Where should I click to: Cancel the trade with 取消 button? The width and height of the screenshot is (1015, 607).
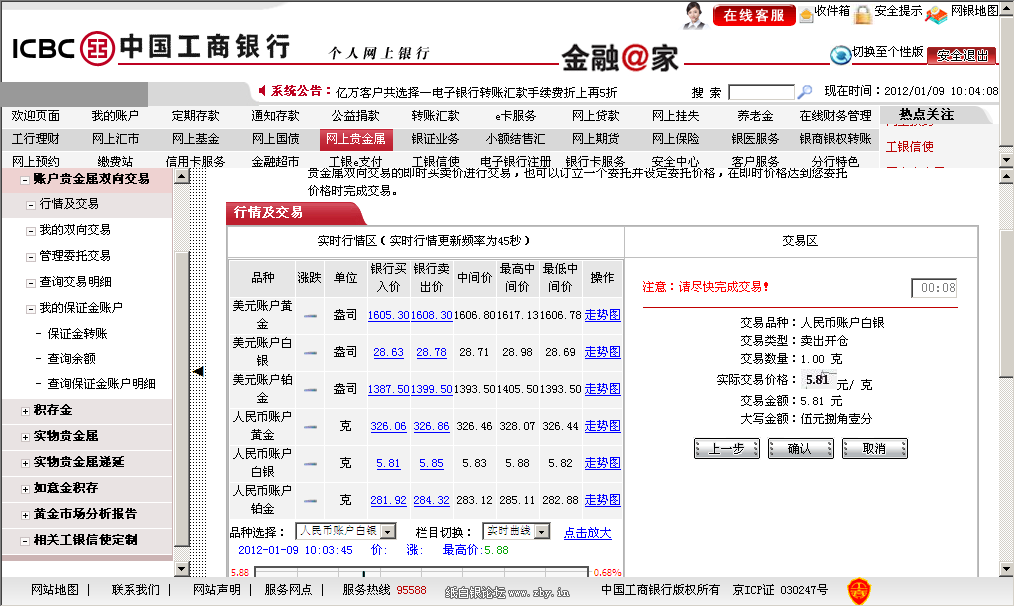coord(875,448)
